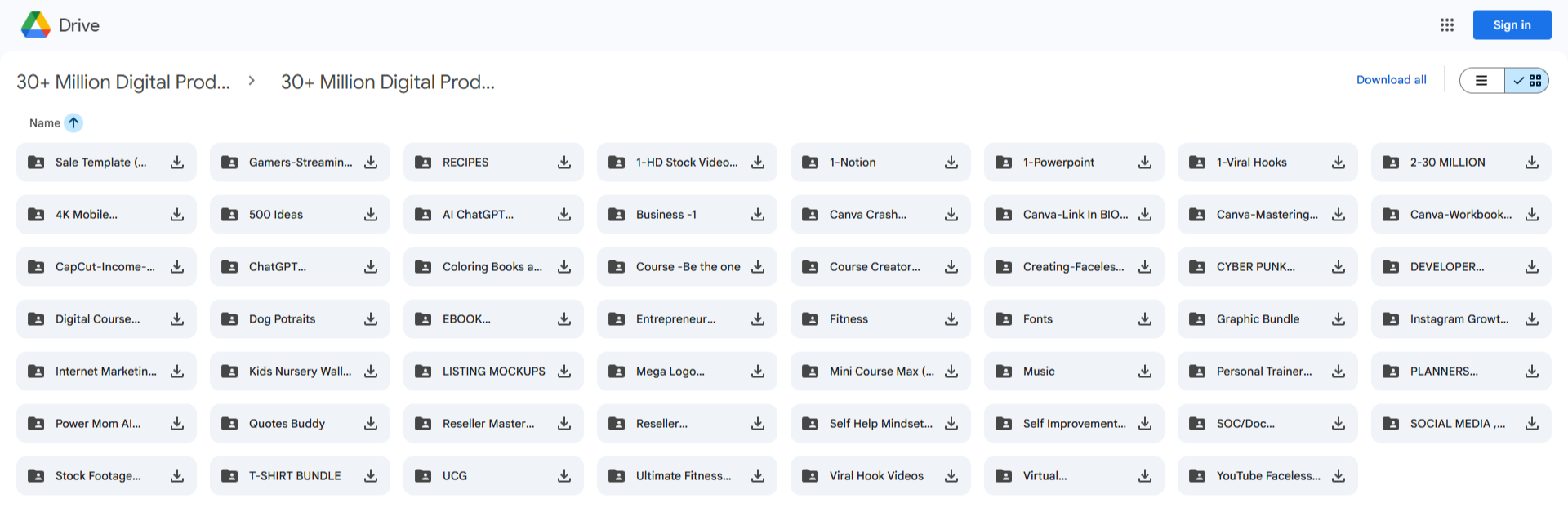1568x512 pixels.
Task: Click the RECIPES download icon
Action: point(564,163)
